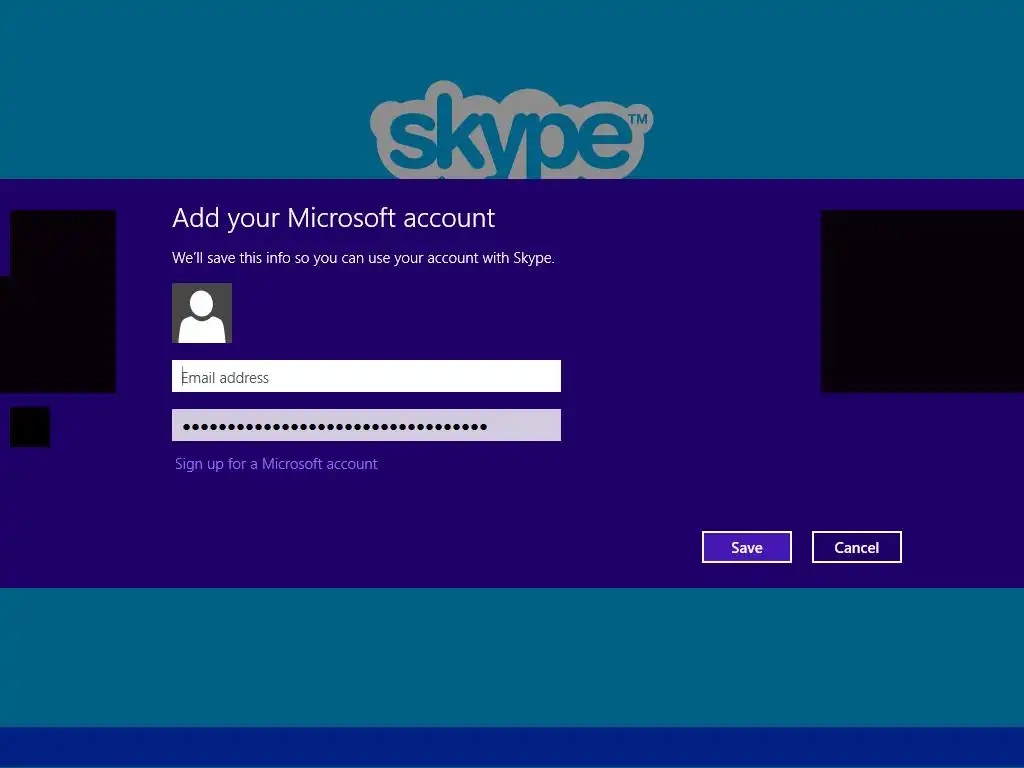Focus the password field with dots
The image size is (1024, 768).
(x=366, y=425)
